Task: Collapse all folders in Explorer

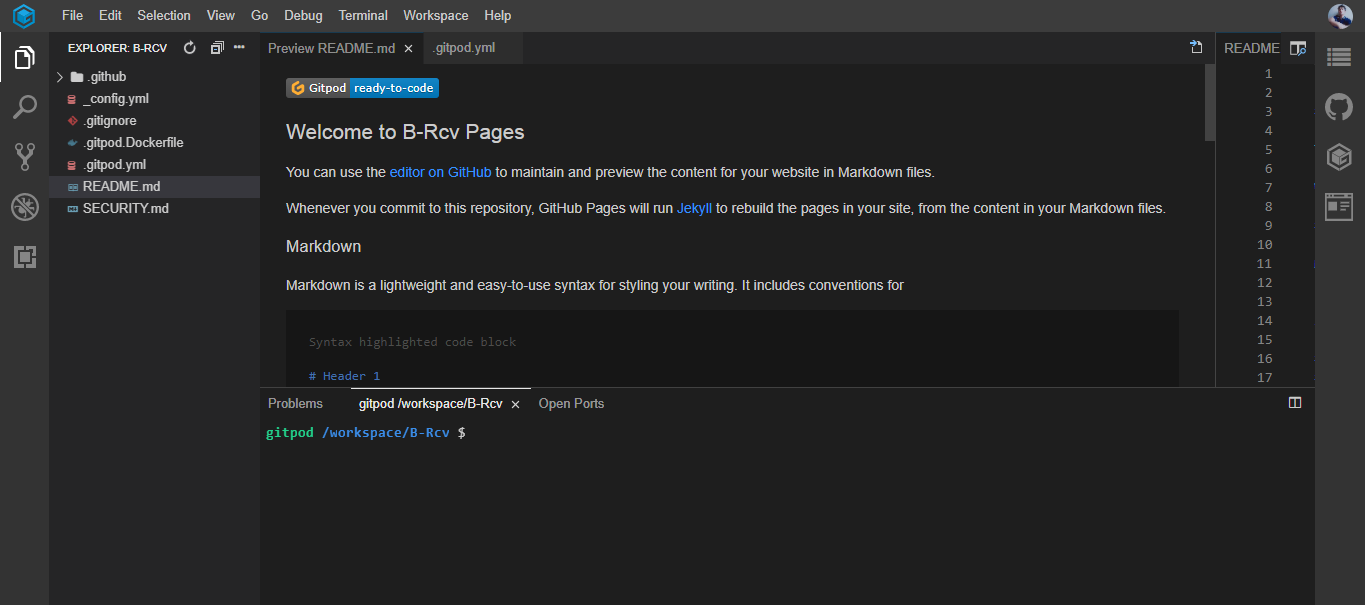Action: [x=216, y=48]
